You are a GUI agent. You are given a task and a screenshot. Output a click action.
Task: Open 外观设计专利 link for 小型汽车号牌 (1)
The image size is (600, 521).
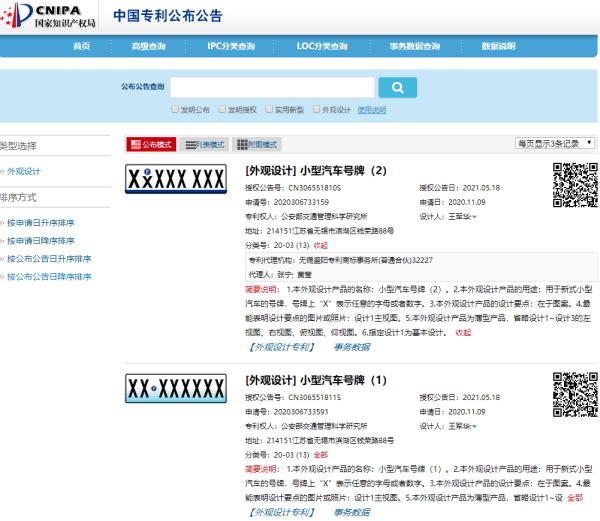click(282, 513)
